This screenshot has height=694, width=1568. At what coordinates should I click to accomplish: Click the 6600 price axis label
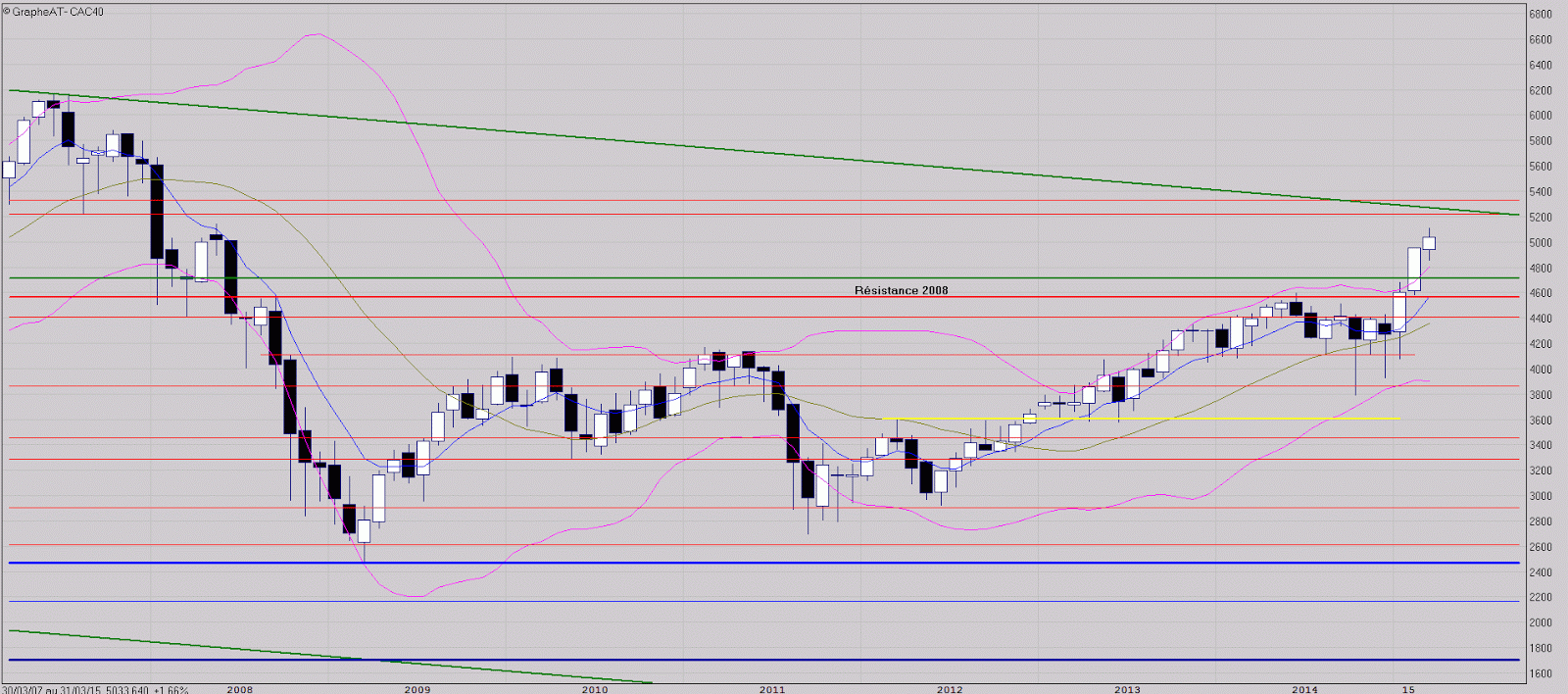[x=1541, y=40]
